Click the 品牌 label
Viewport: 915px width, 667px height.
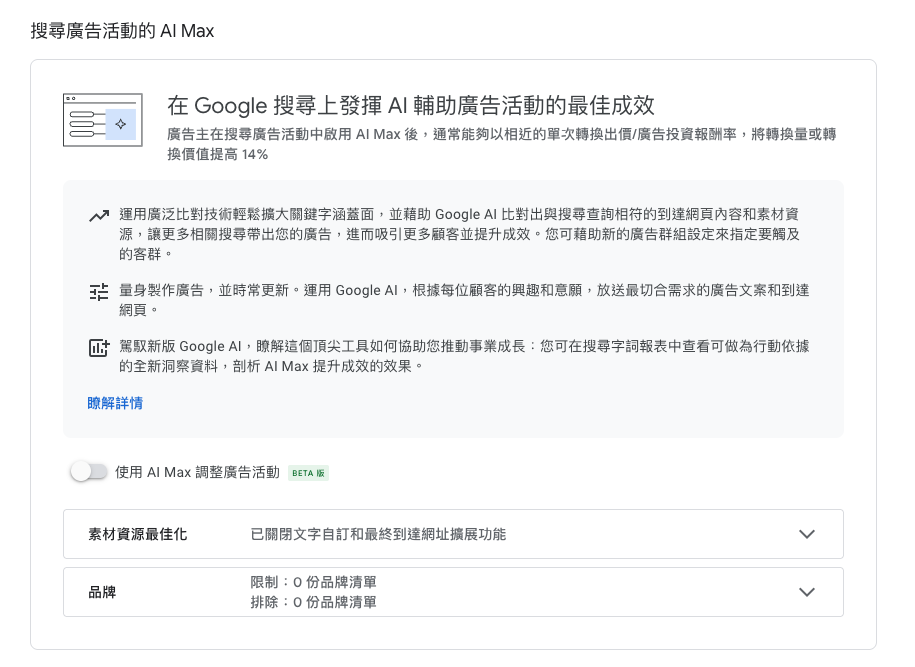pos(102,592)
